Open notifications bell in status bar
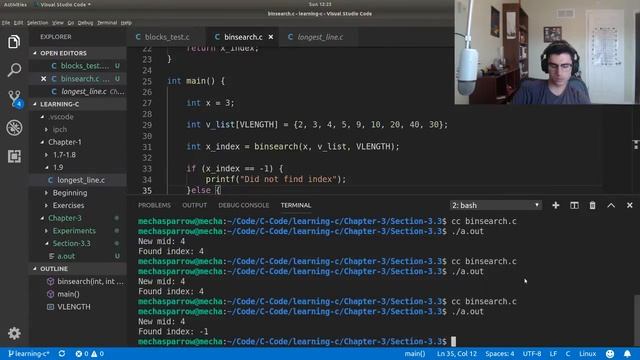 pyautogui.click(x=627, y=353)
